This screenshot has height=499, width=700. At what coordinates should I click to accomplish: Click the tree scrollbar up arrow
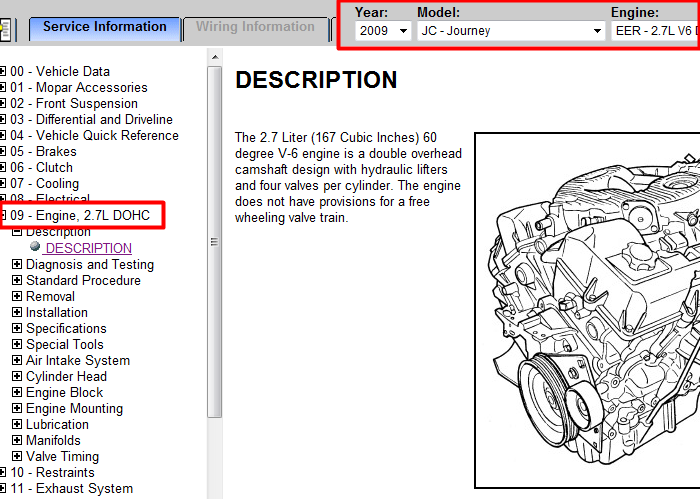pos(215,57)
